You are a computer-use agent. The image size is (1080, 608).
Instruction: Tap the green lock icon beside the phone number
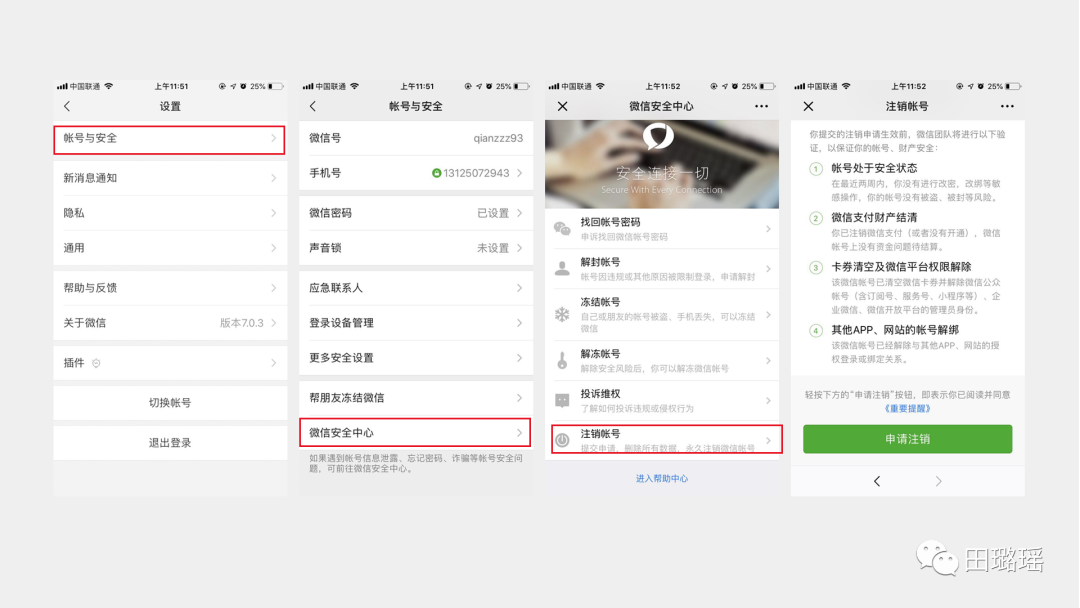click(436, 173)
